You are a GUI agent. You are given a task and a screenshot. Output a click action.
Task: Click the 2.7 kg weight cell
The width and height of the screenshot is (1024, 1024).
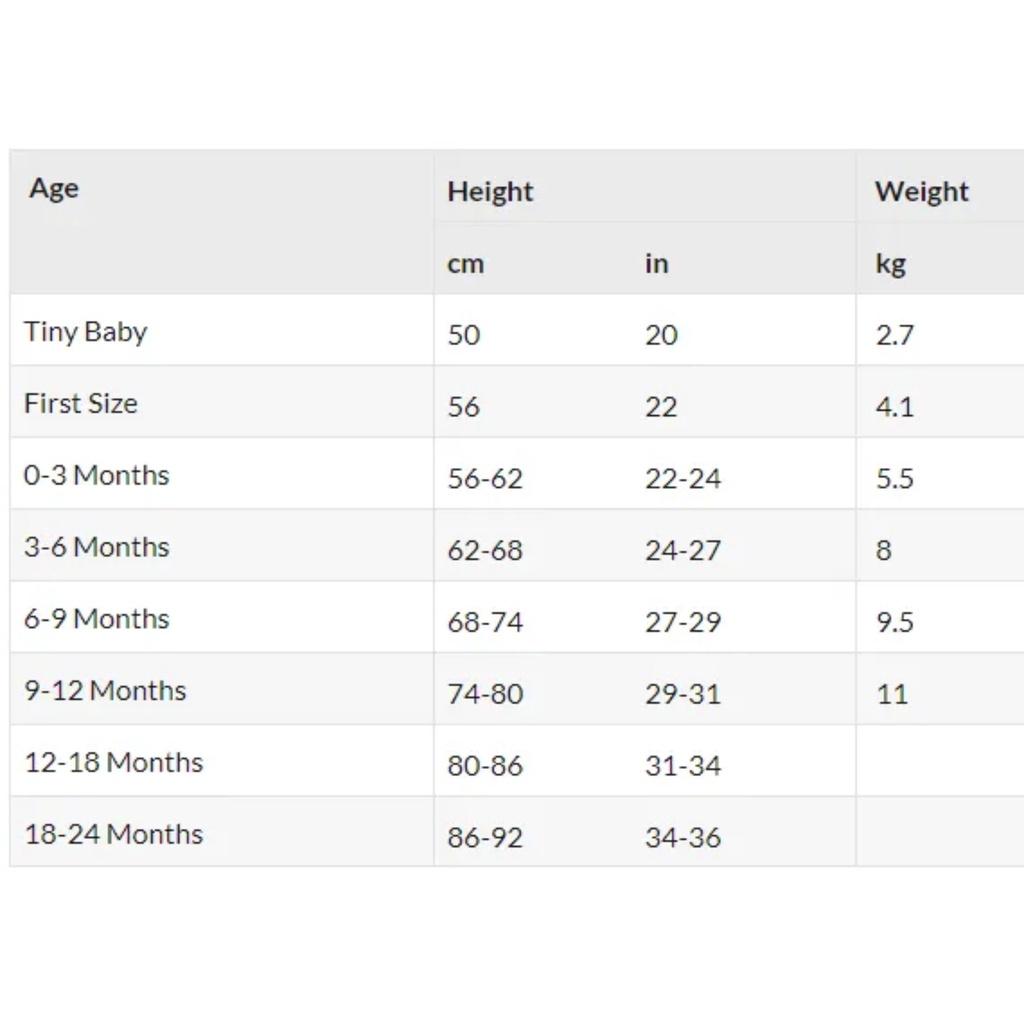895,335
